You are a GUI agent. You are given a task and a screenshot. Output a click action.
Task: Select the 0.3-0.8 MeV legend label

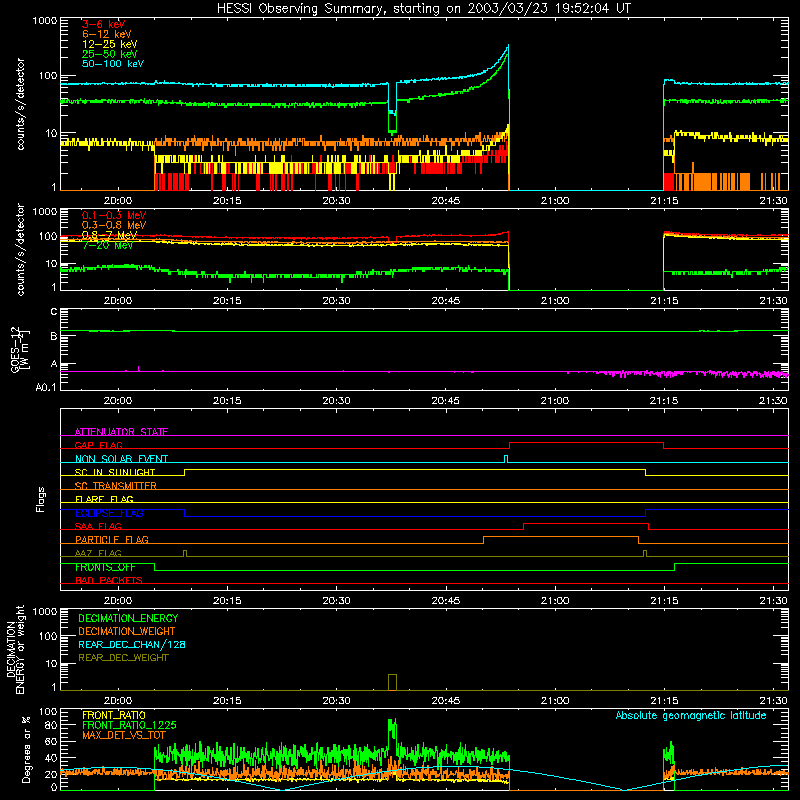pyautogui.click(x=114, y=225)
